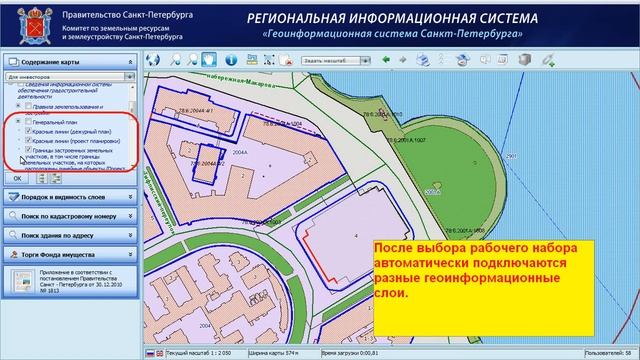Click the note page toolbar icon
The image size is (640, 360).
pyautogui.click(x=502, y=60)
